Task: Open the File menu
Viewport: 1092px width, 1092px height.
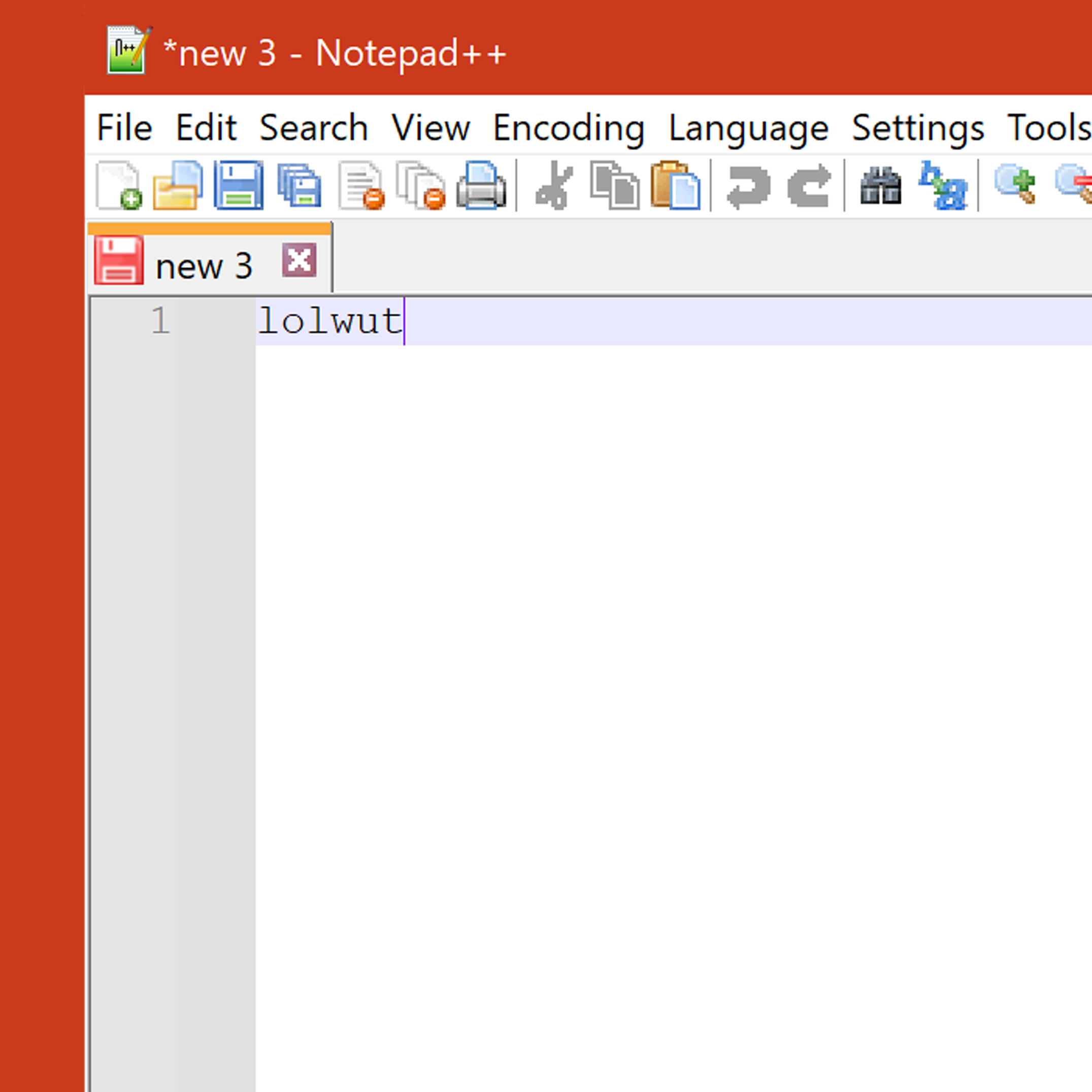Action: (124, 128)
